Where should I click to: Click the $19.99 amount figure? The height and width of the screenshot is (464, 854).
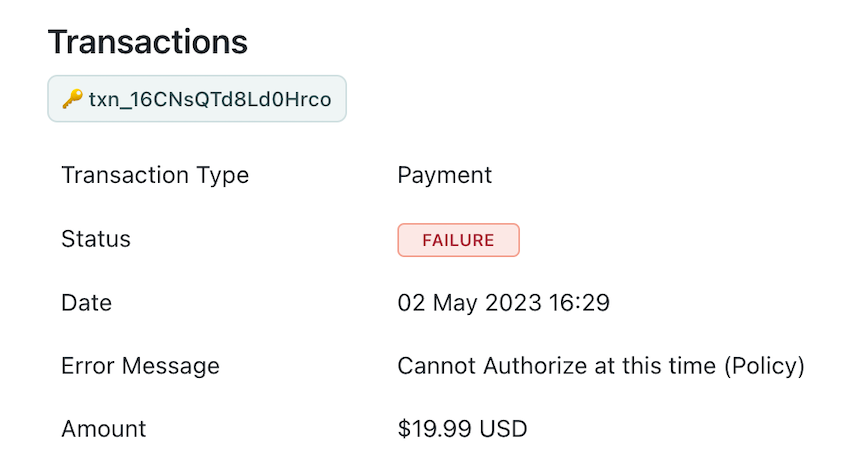[435, 429]
